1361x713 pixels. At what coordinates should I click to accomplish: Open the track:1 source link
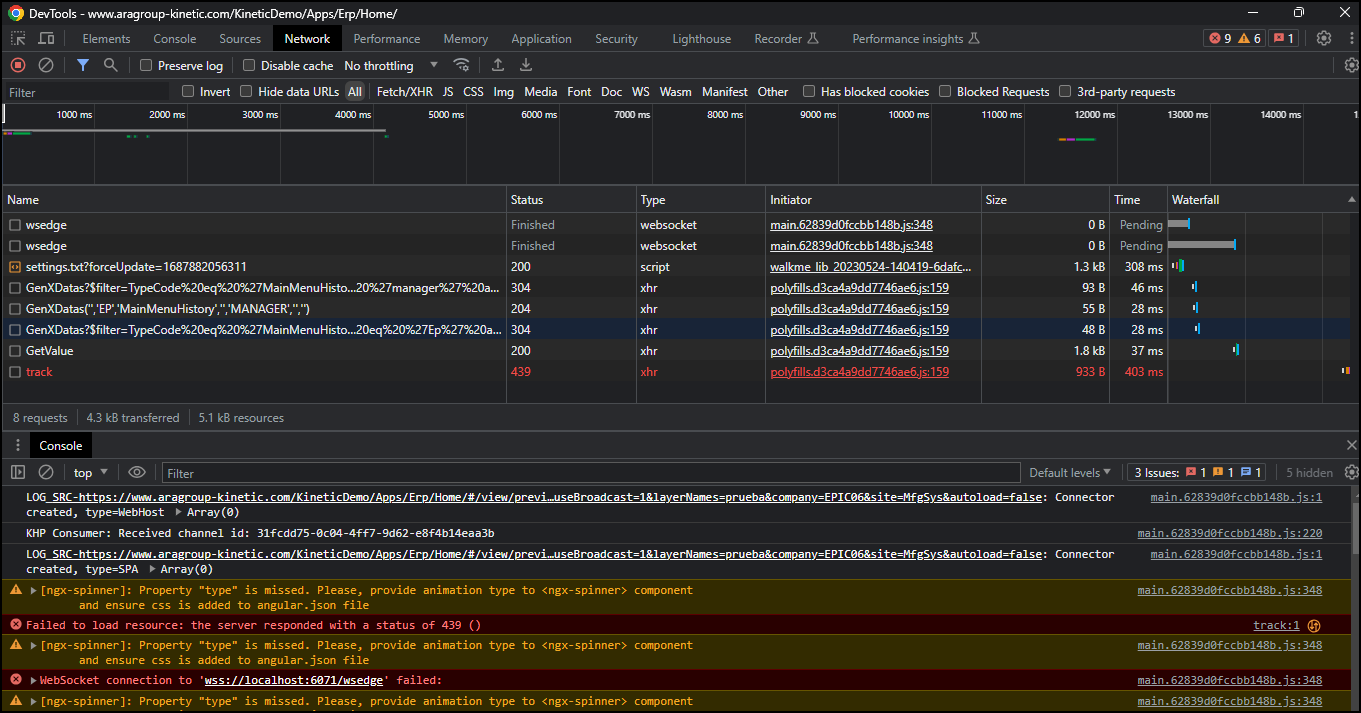1276,626
